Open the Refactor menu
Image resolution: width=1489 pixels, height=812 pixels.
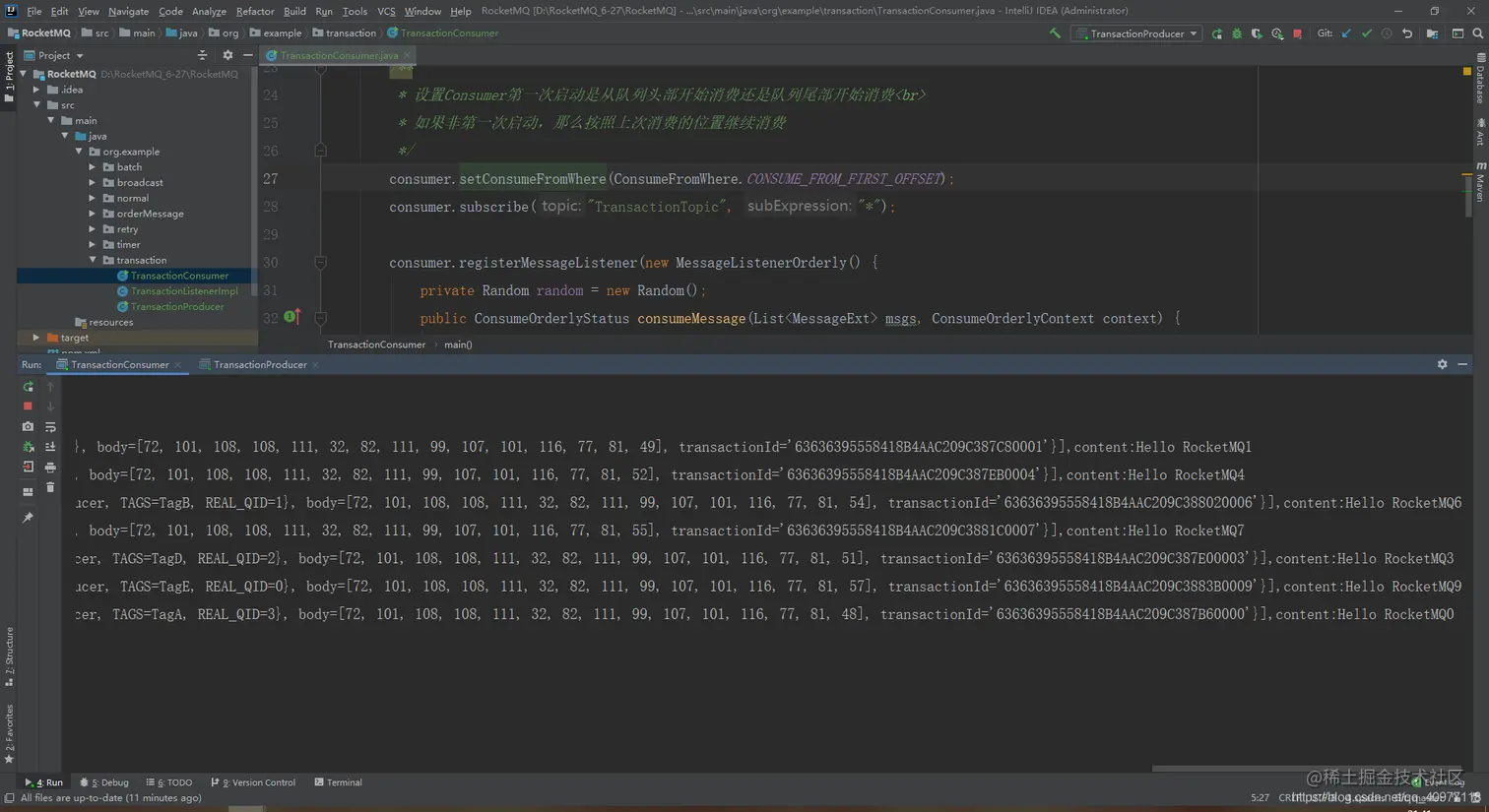[x=255, y=11]
